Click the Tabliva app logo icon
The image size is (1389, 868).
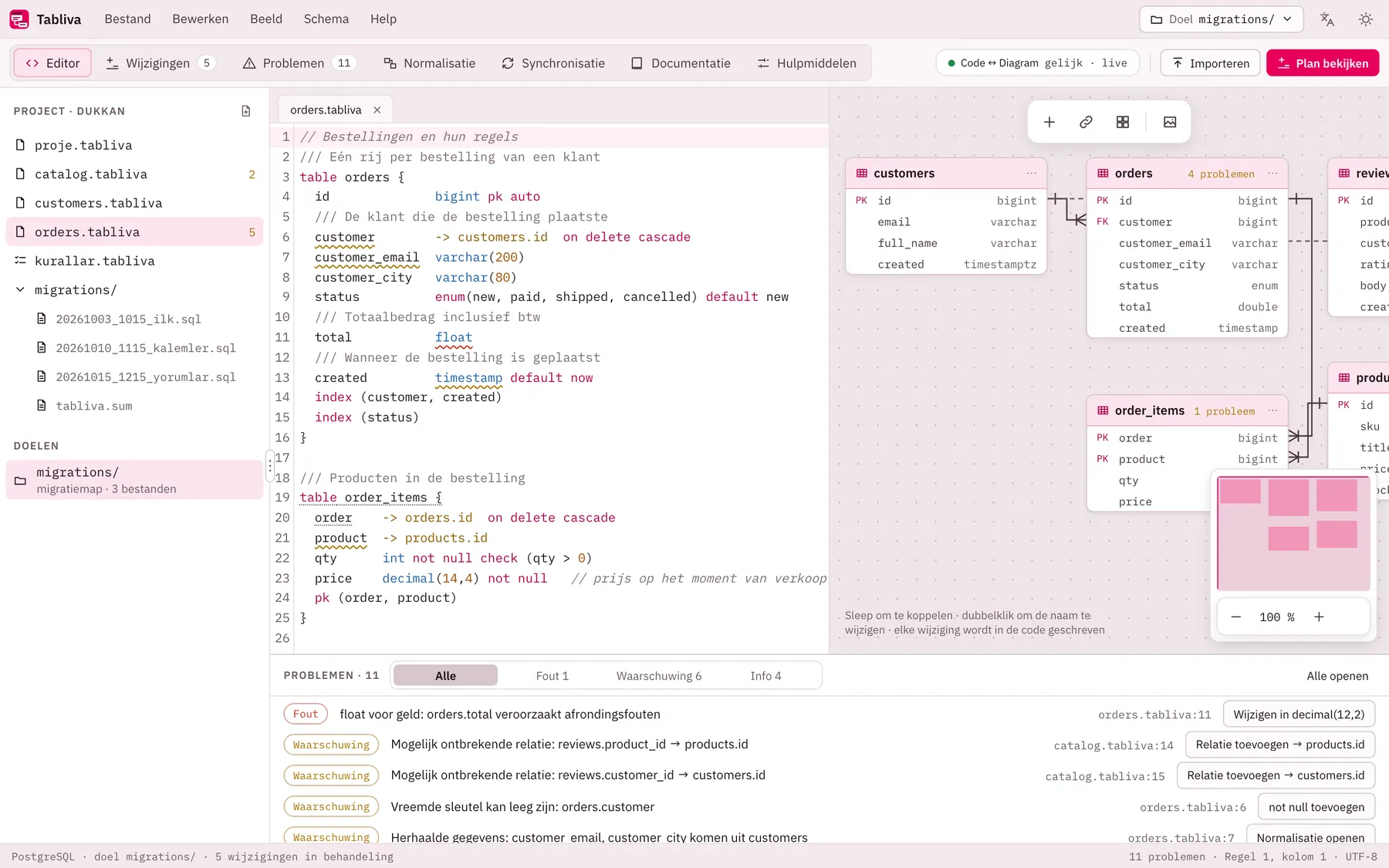click(19, 19)
